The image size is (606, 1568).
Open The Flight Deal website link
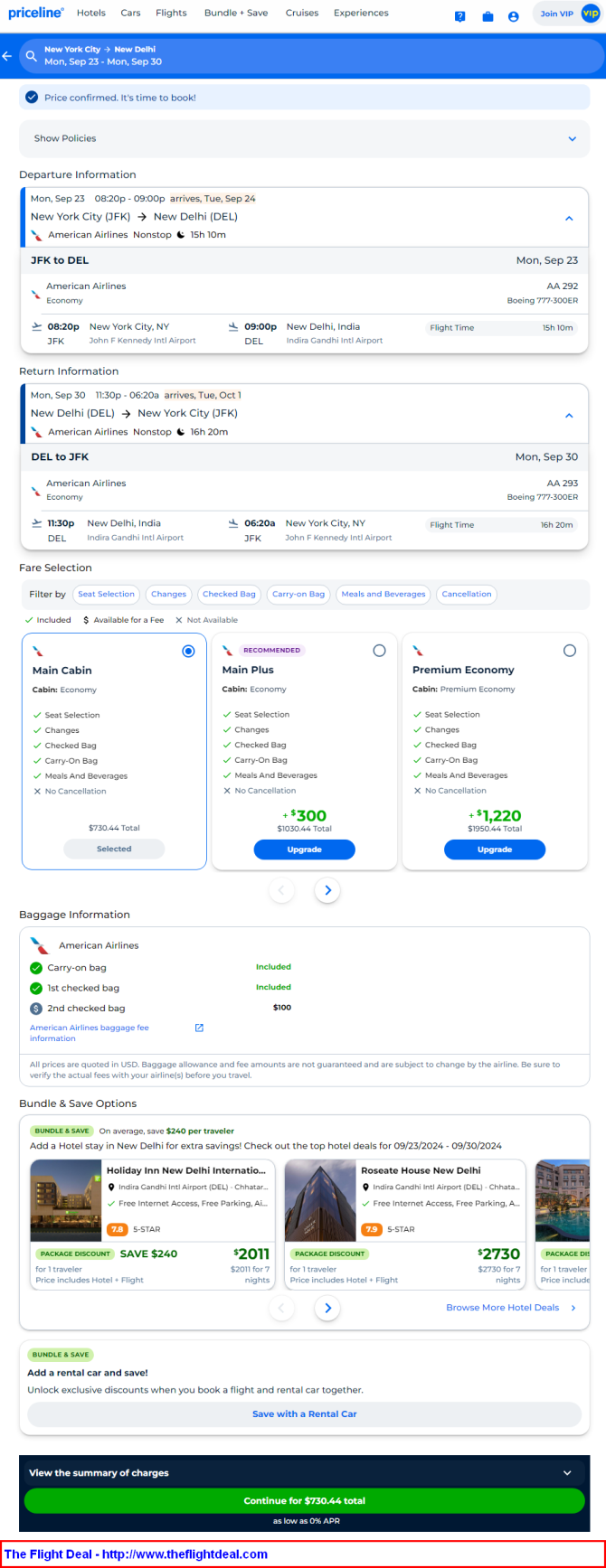(x=136, y=1554)
